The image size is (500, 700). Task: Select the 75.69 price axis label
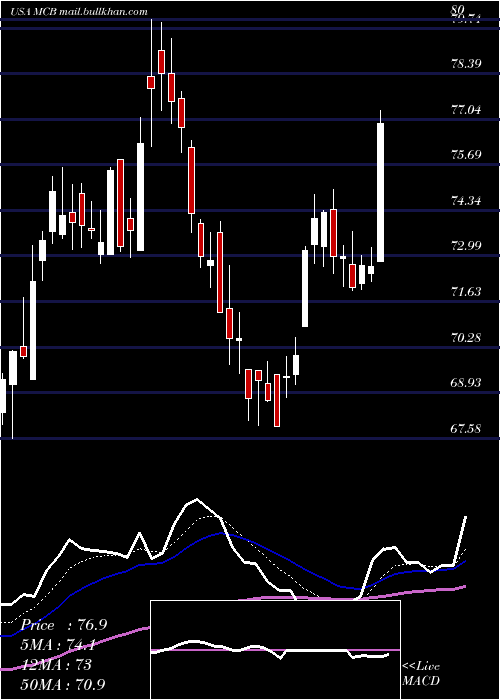467,155
